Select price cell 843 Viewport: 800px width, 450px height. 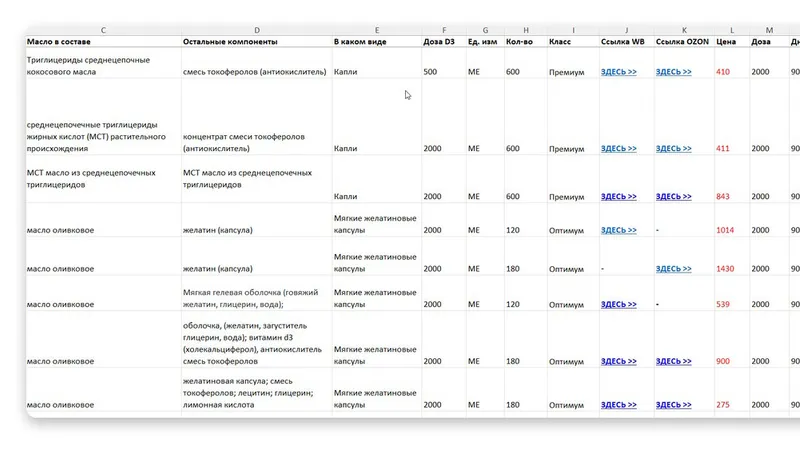[732, 179]
